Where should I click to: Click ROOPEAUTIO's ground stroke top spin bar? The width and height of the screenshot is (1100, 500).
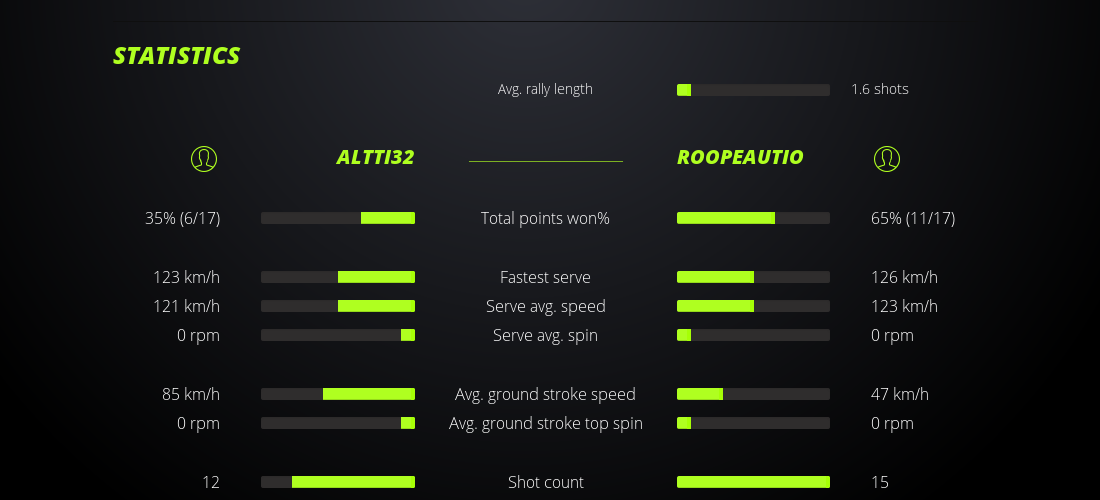(x=753, y=423)
